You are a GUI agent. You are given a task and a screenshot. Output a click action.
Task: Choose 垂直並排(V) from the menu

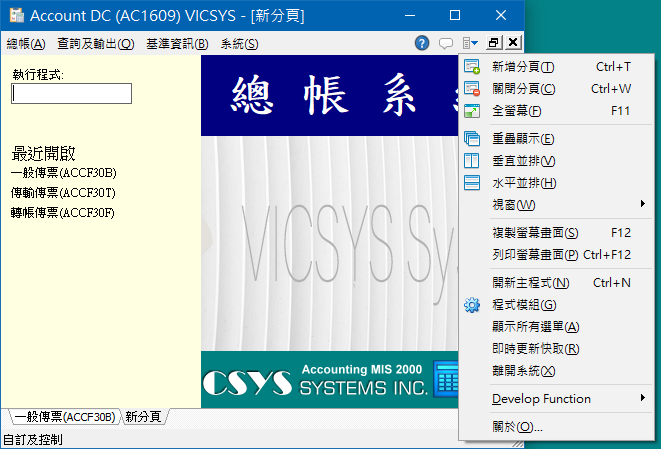coord(556,161)
